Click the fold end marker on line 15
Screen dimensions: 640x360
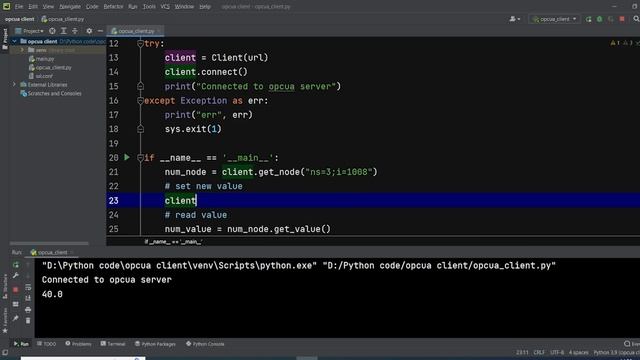coord(140,86)
